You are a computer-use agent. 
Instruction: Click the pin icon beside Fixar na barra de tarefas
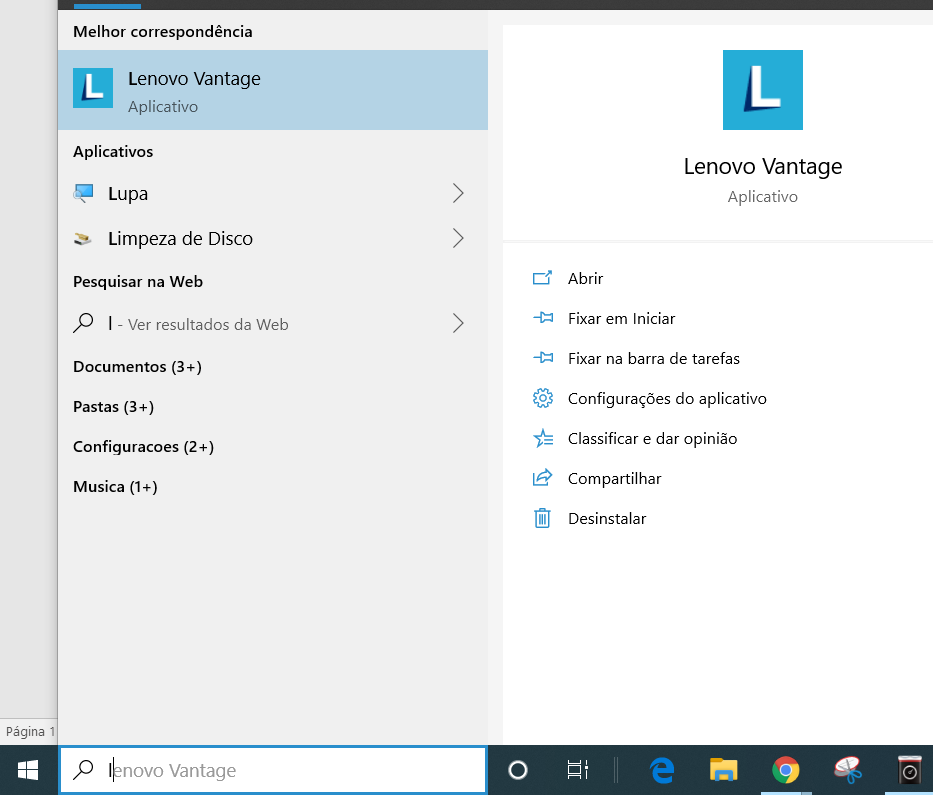(x=543, y=358)
